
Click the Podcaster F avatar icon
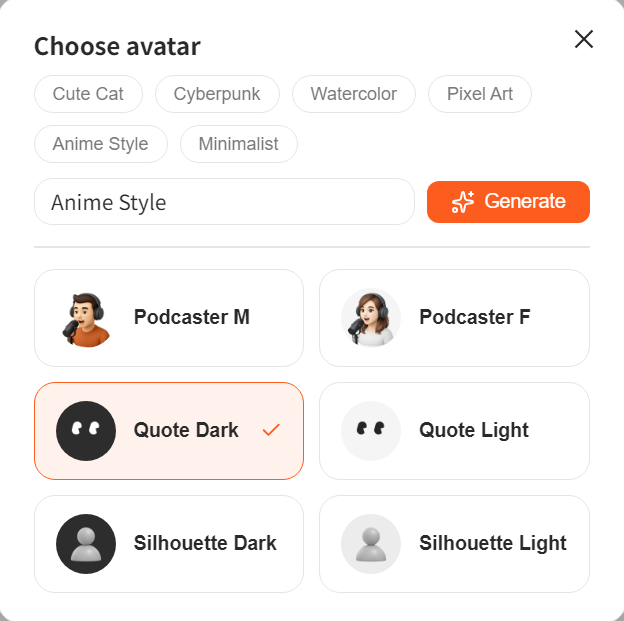tap(371, 318)
